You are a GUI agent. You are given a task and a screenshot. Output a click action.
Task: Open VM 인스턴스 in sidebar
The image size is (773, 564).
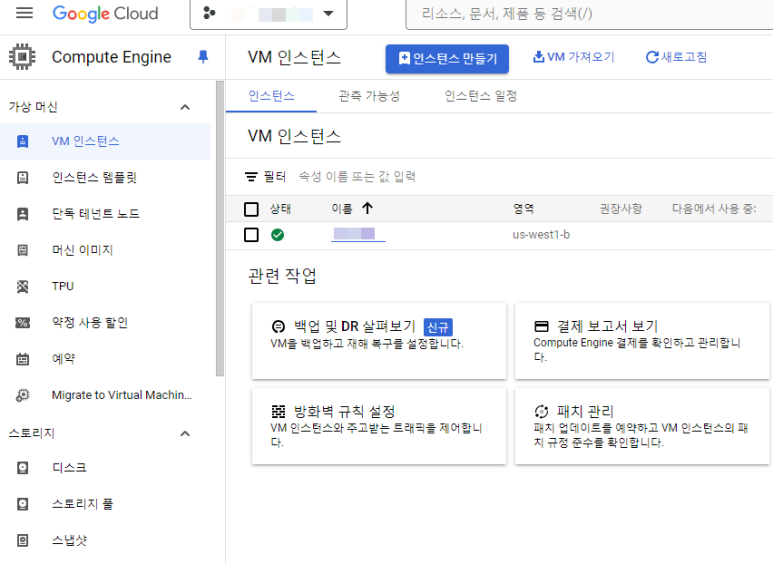105,141
